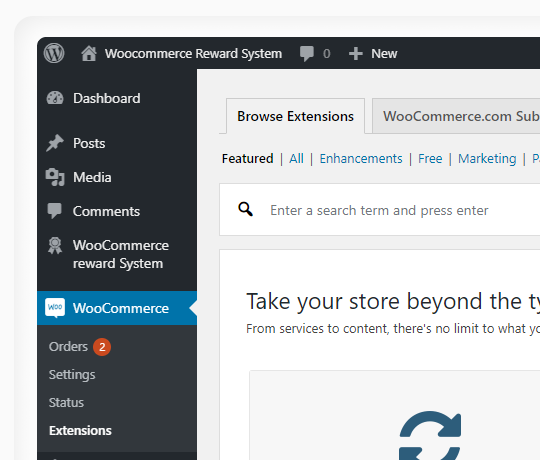Click the reward ribbon badge icon

pos(55,245)
